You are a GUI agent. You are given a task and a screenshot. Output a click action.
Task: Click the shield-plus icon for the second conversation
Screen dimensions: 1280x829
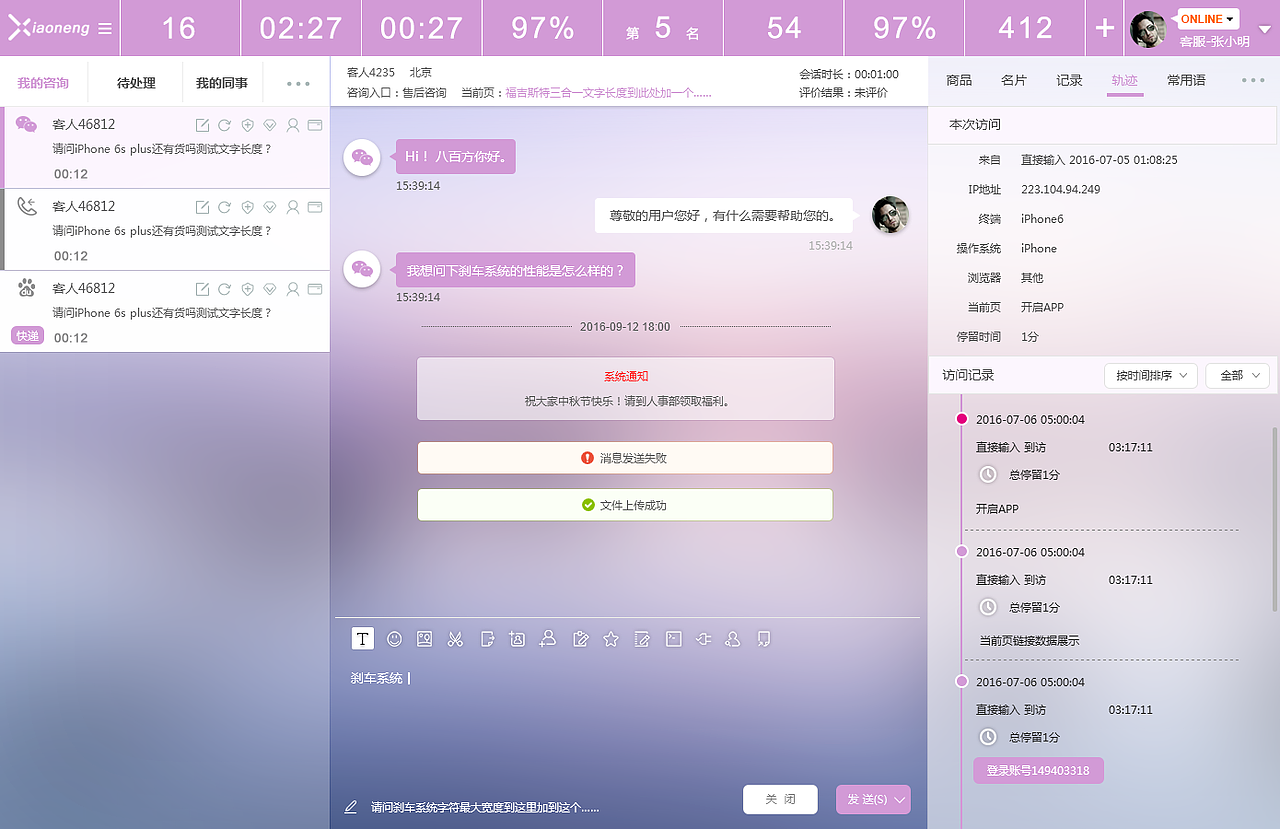(247, 207)
